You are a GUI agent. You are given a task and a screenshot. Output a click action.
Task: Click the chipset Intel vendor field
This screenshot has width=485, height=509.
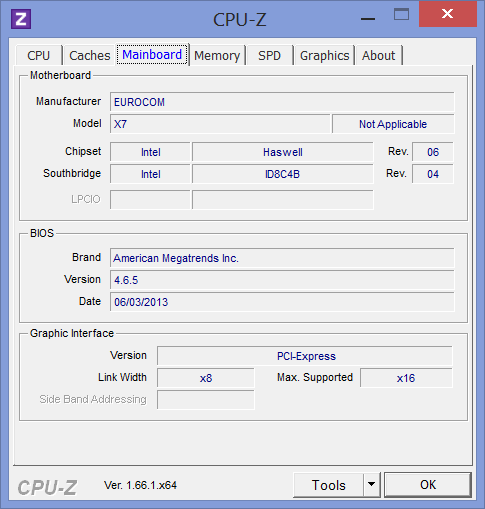pyautogui.click(x=150, y=152)
